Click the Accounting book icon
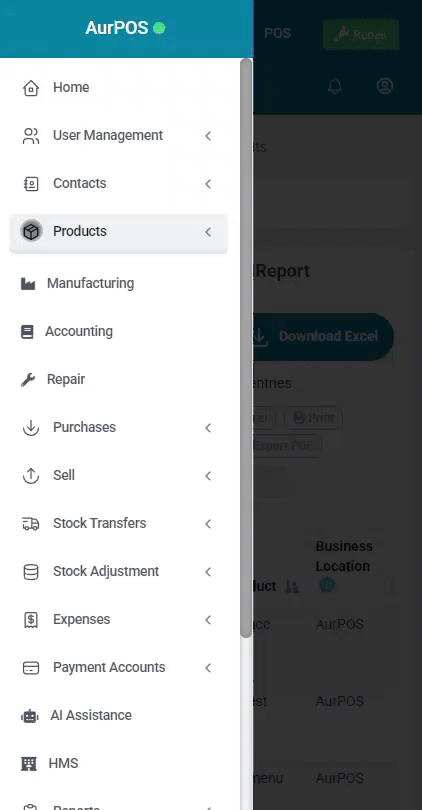This screenshot has height=810, width=422. pyautogui.click(x=27, y=332)
